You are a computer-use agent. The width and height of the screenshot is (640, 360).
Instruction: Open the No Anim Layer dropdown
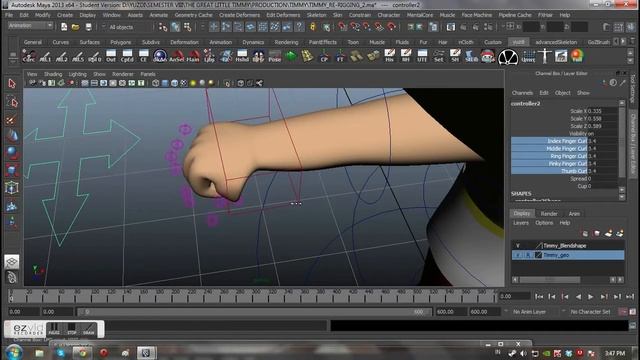point(529,312)
